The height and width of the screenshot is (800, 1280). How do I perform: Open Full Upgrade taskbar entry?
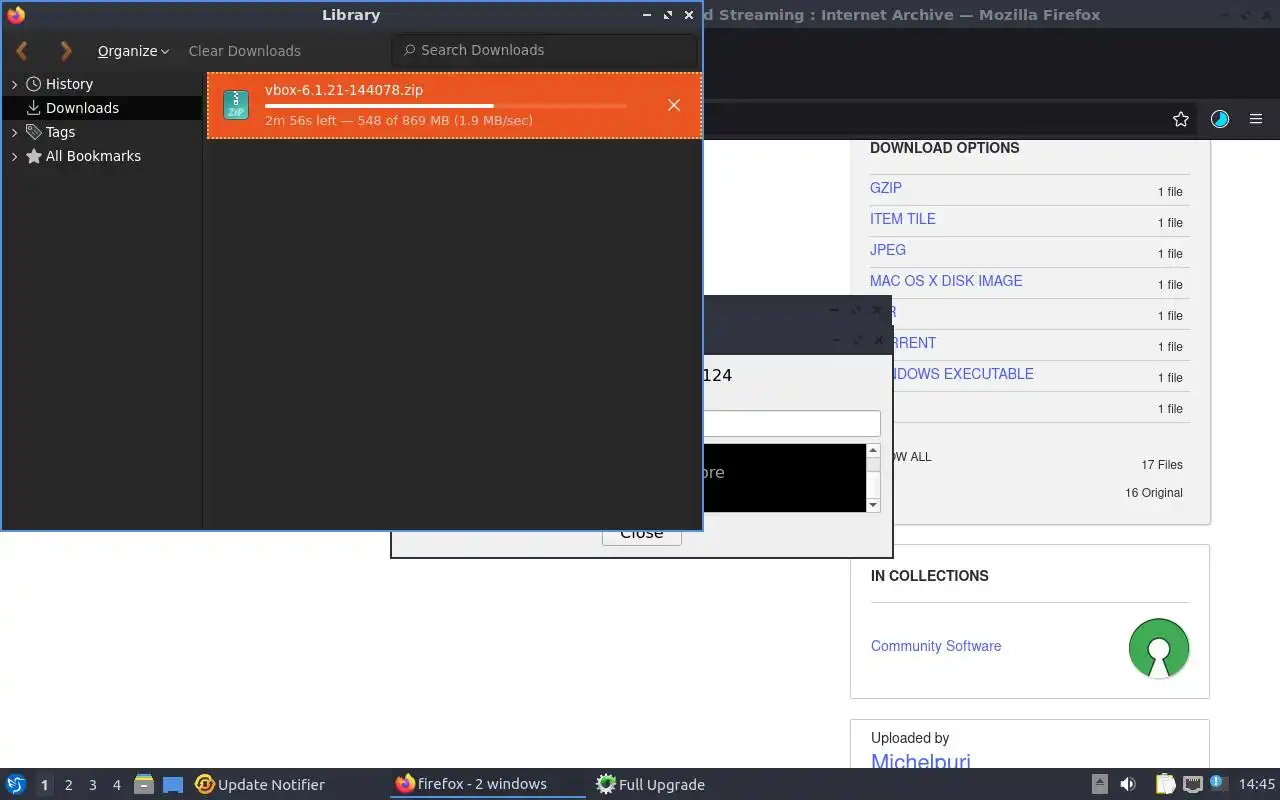(x=650, y=785)
